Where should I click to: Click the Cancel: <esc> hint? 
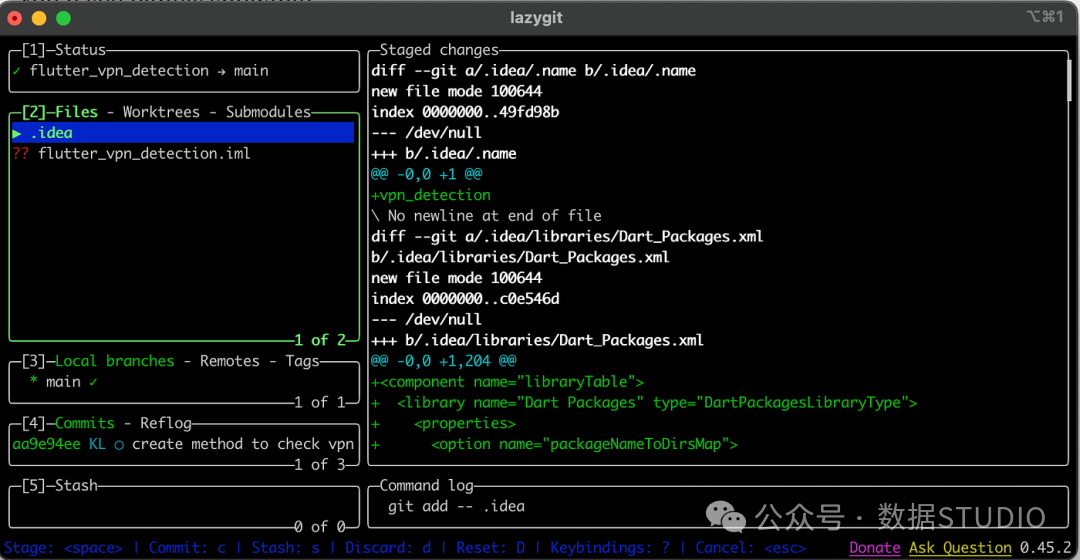click(x=751, y=548)
